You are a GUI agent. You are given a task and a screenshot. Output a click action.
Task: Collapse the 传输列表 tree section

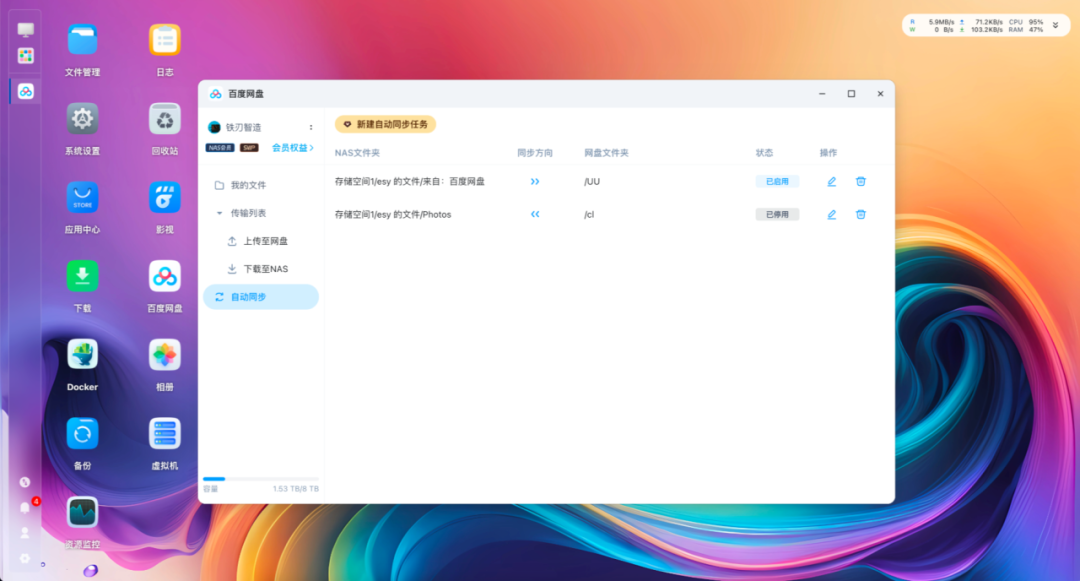pos(219,213)
